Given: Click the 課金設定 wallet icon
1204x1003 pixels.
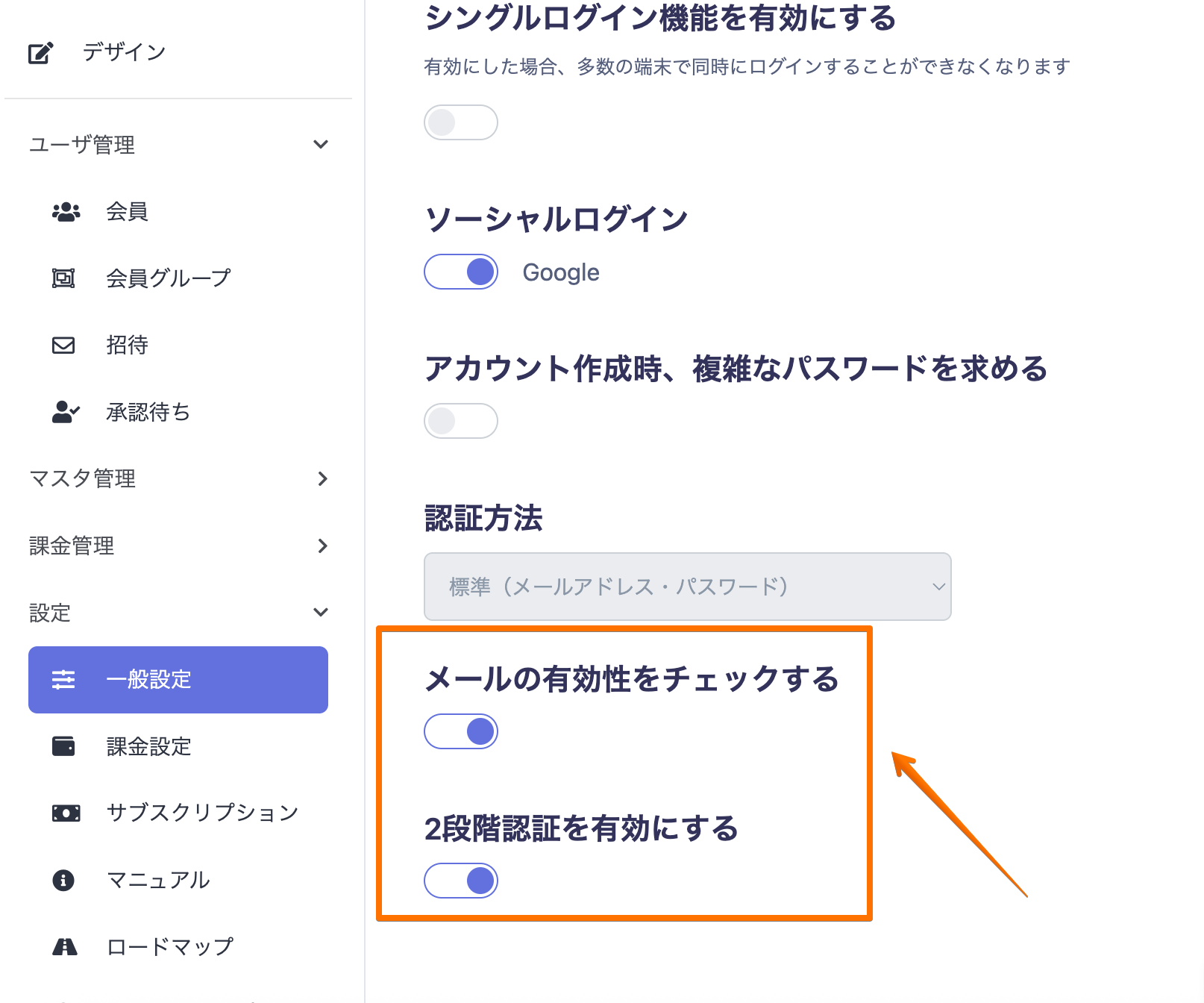Looking at the screenshot, I should click(63, 746).
